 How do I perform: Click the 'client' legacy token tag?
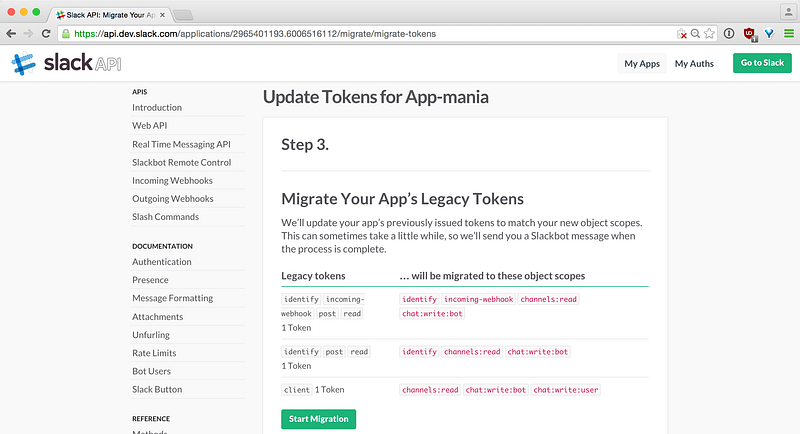click(x=296, y=390)
